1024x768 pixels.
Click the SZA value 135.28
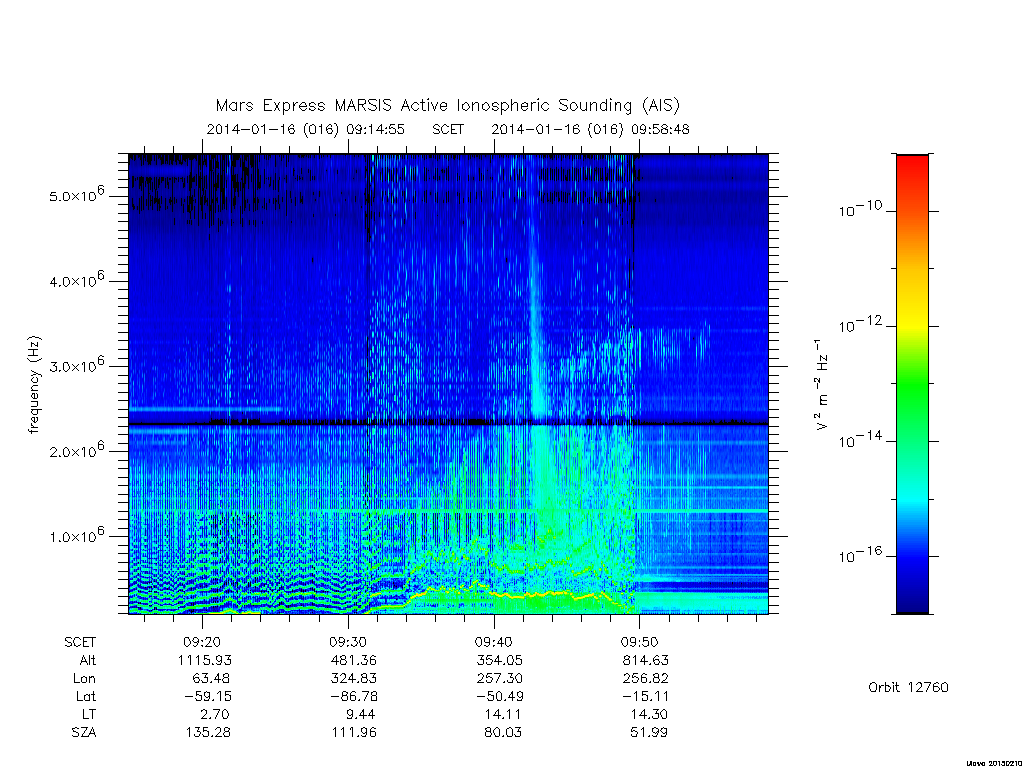pyautogui.click(x=207, y=732)
